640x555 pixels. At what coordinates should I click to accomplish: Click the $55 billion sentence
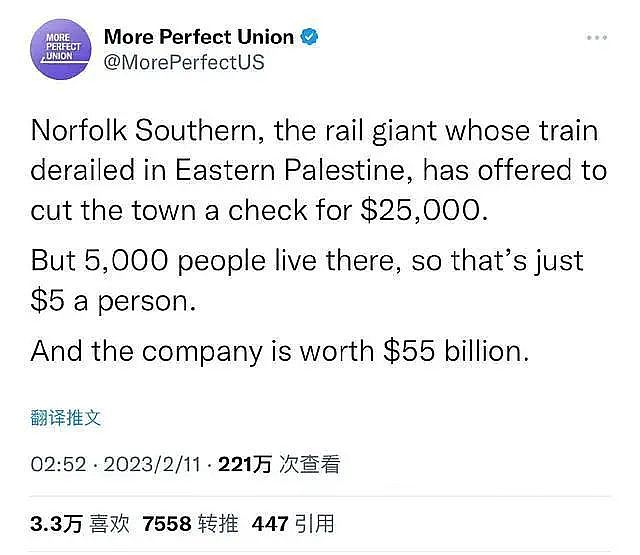(x=280, y=351)
